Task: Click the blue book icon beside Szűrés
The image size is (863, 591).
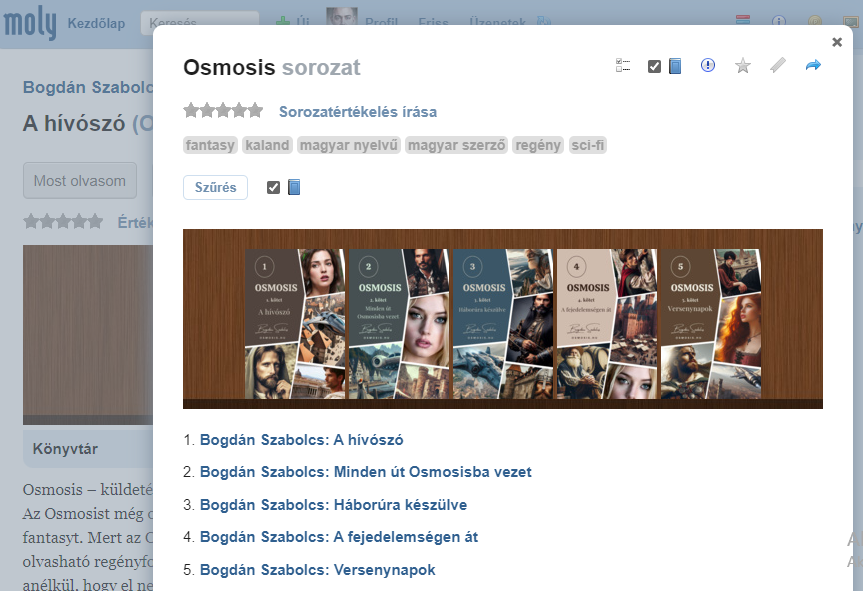Action: pyautogui.click(x=294, y=187)
